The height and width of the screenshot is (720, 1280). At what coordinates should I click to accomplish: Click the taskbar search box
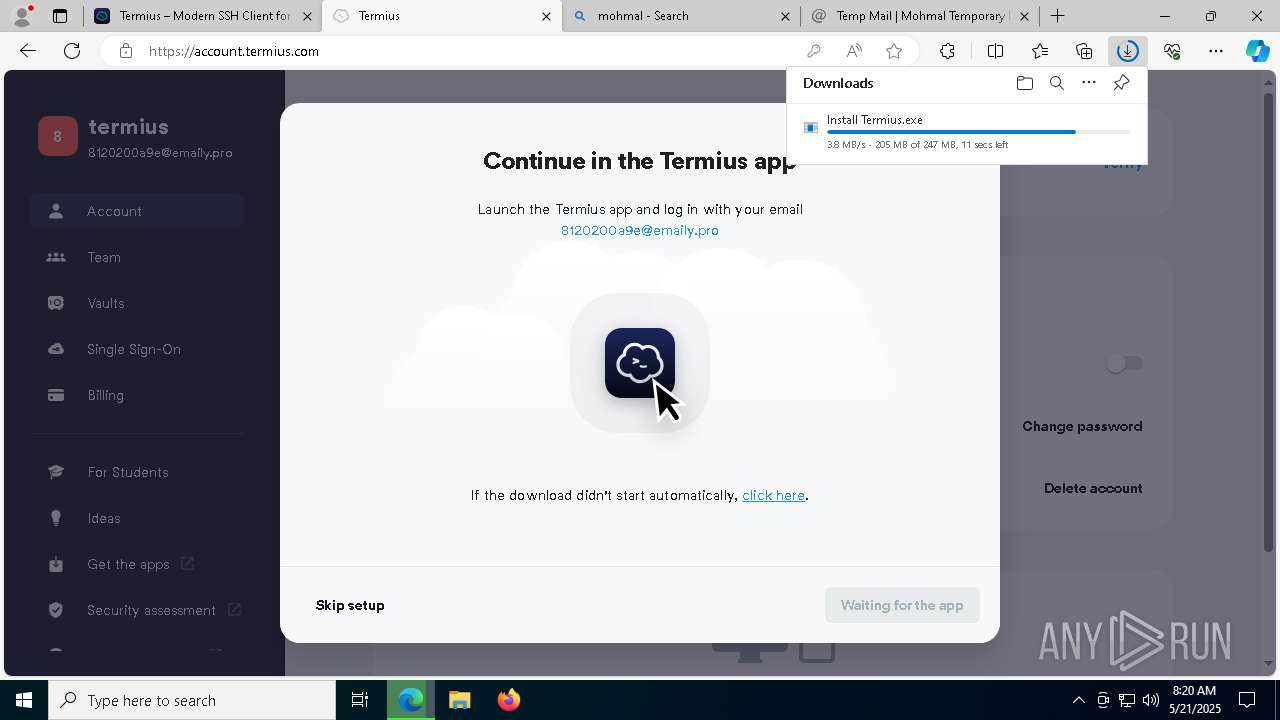(192, 700)
